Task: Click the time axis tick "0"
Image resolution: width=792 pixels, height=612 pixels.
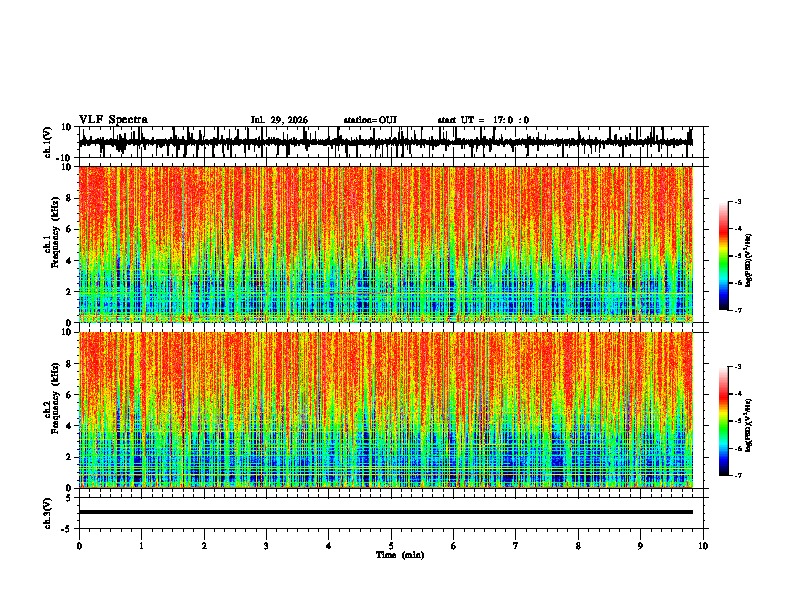Action: pos(79,546)
